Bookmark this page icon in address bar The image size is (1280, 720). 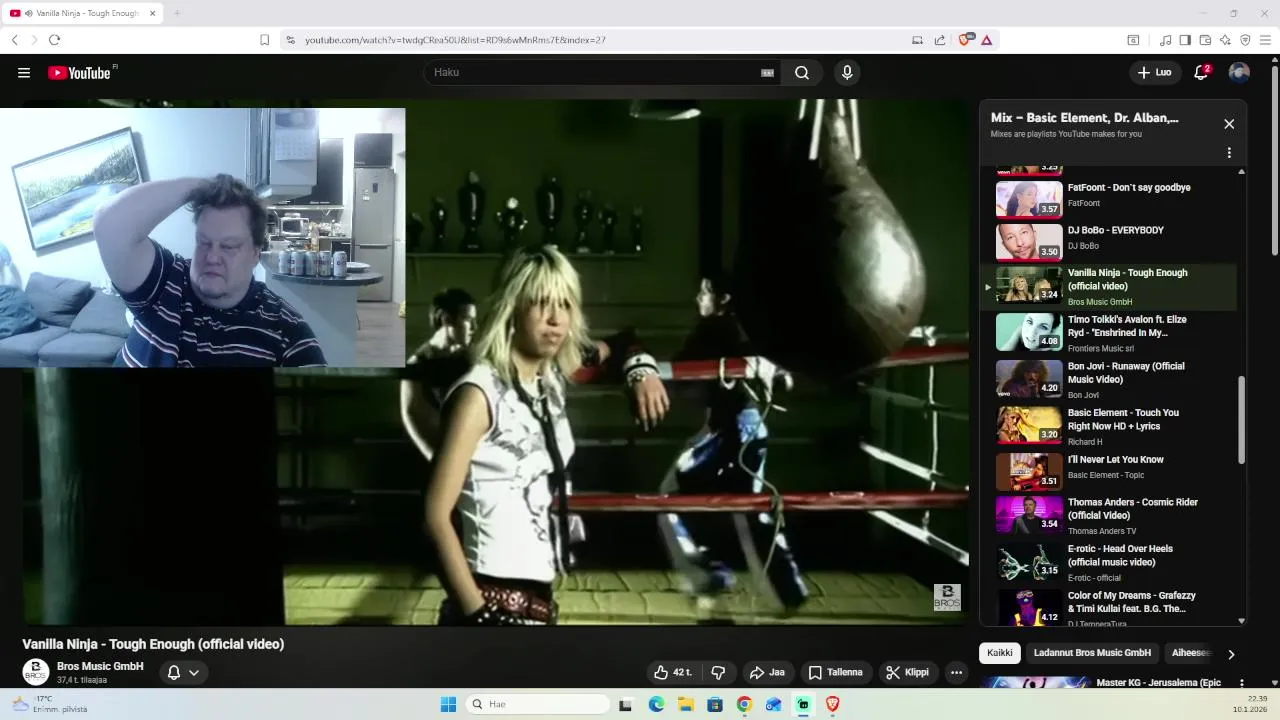(264, 40)
